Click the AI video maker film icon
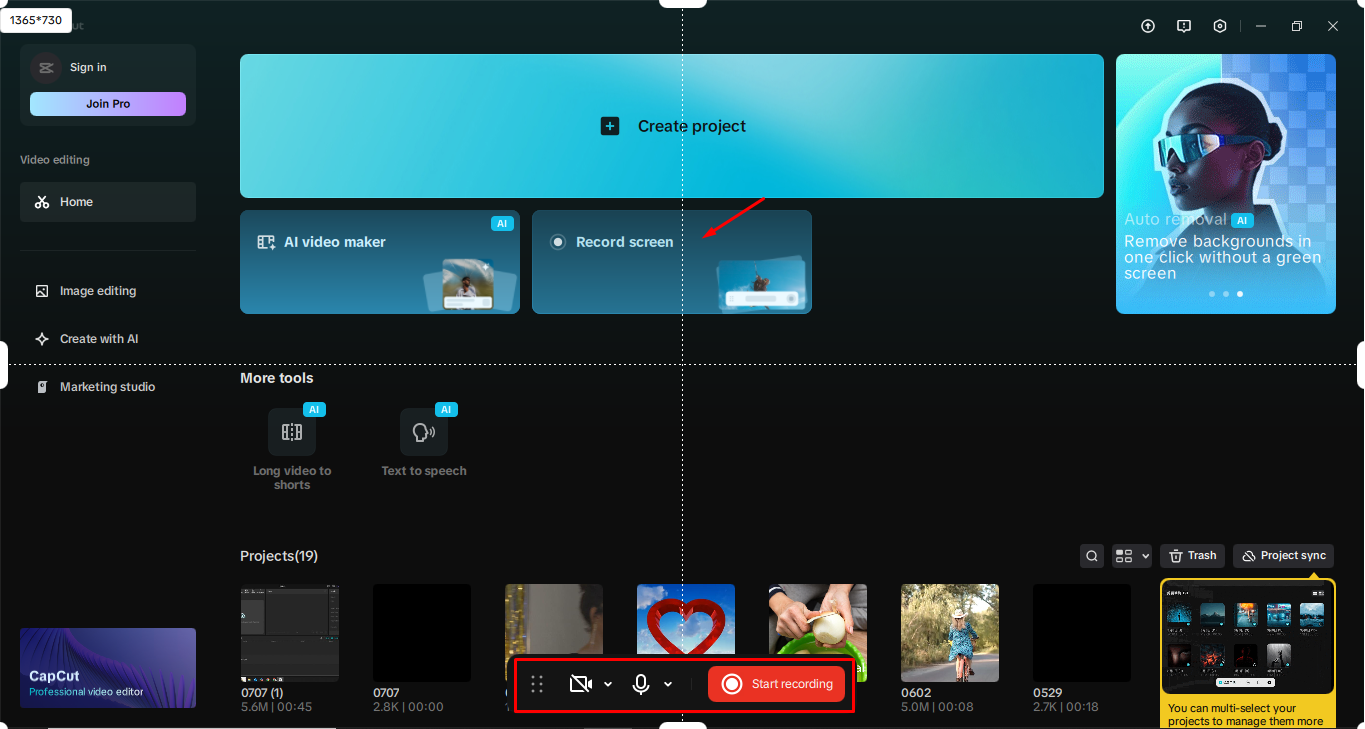This screenshot has width=1365, height=729. click(x=266, y=242)
